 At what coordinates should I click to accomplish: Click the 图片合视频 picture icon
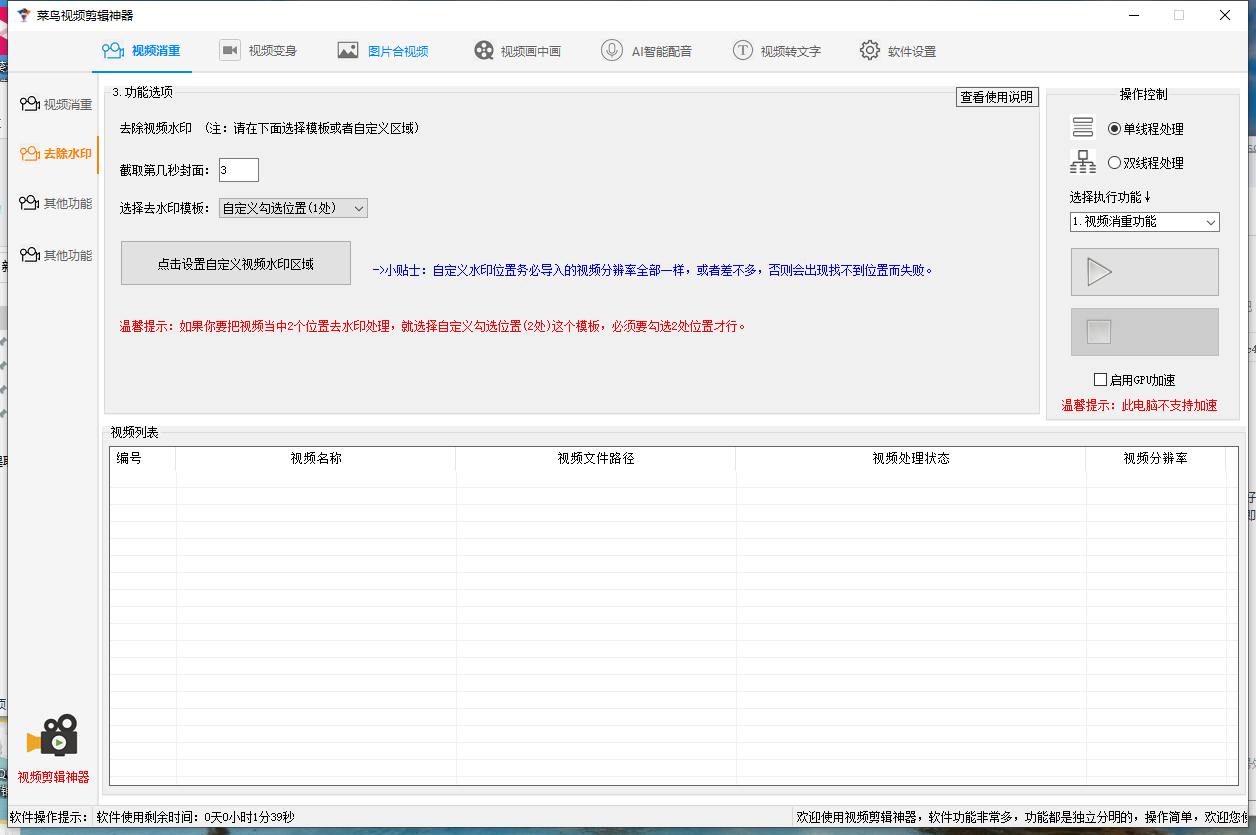(x=348, y=51)
